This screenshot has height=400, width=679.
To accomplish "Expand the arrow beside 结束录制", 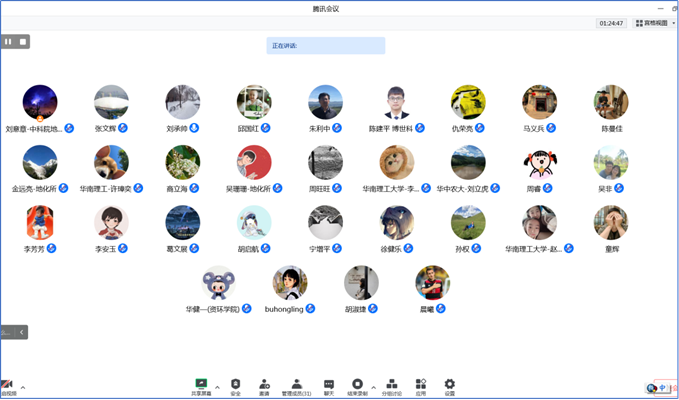I will tap(373, 385).
